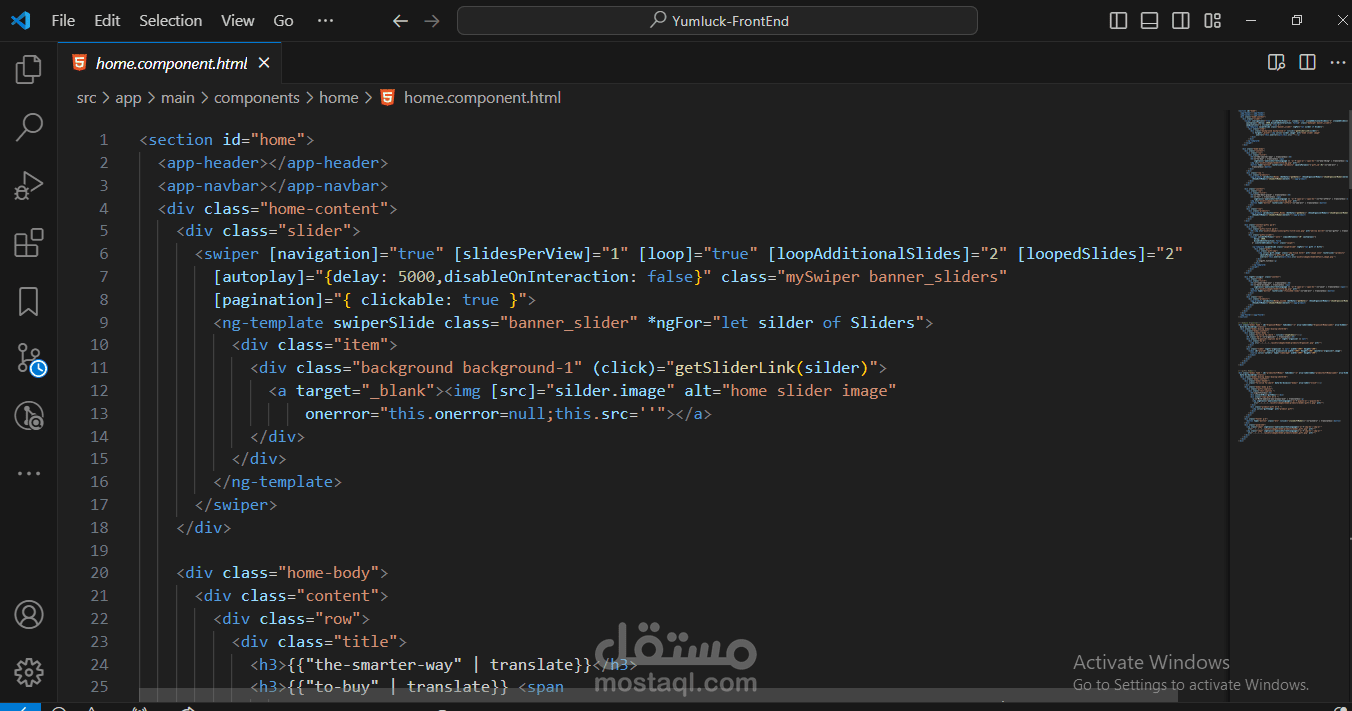This screenshot has height=711, width=1352.
Task: Click line number 6 in the gutter
Action: 104,254
